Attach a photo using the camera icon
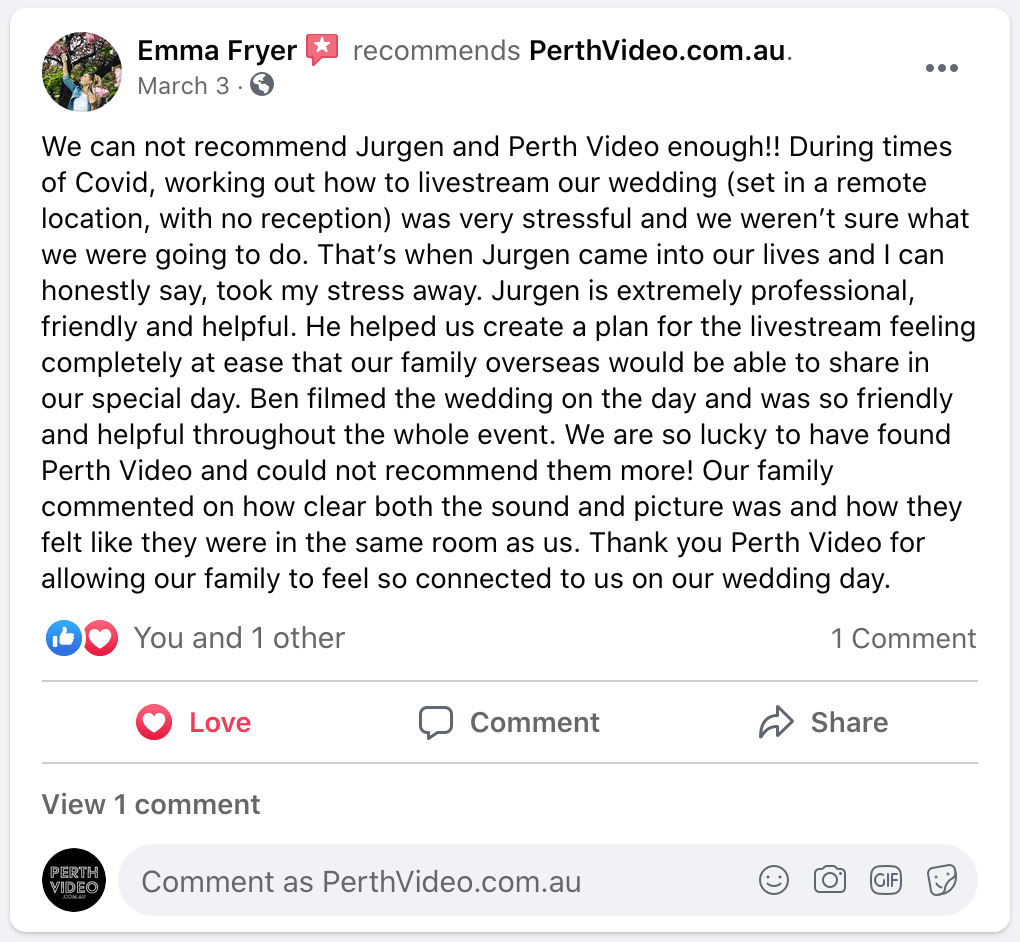This screenshot has width=1020, height=942. [829, 880]
